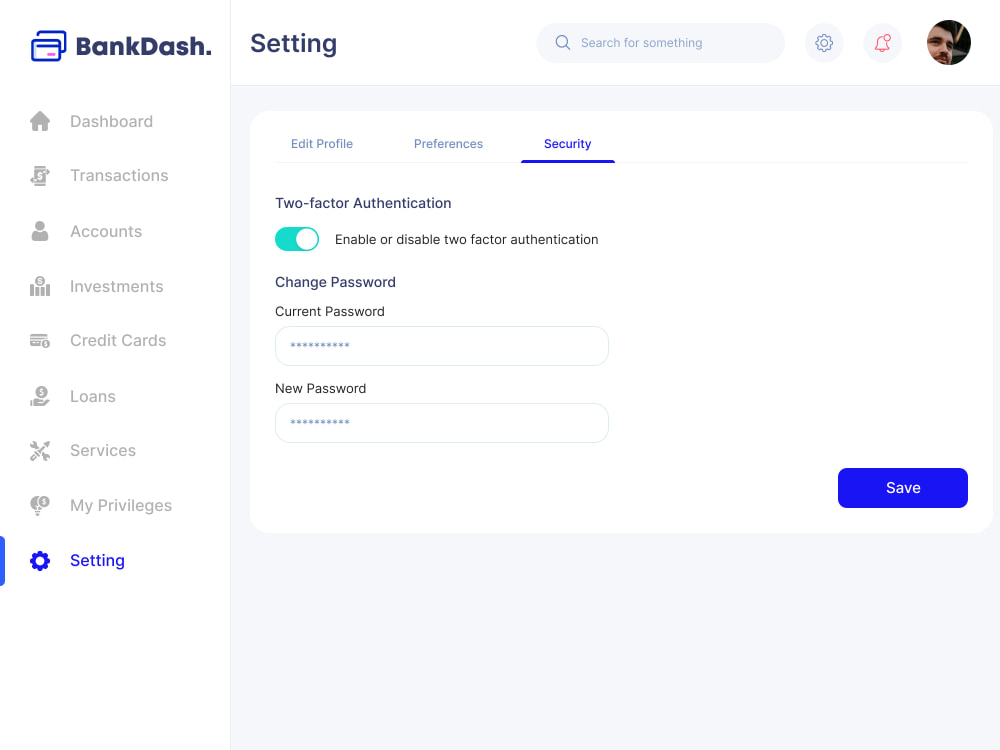1000x750 pixels.
Task: Click the New Password label
Action: pos(321,388)
